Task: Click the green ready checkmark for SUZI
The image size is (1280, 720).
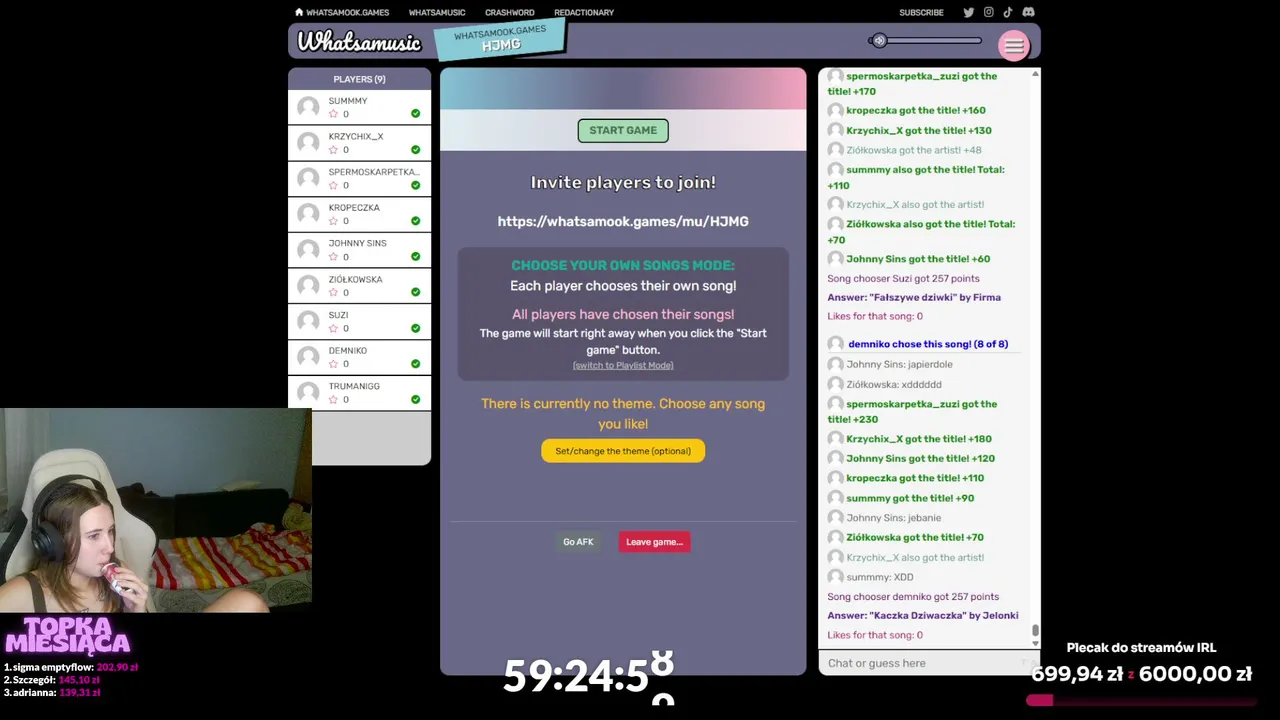Action: point(415,328)
